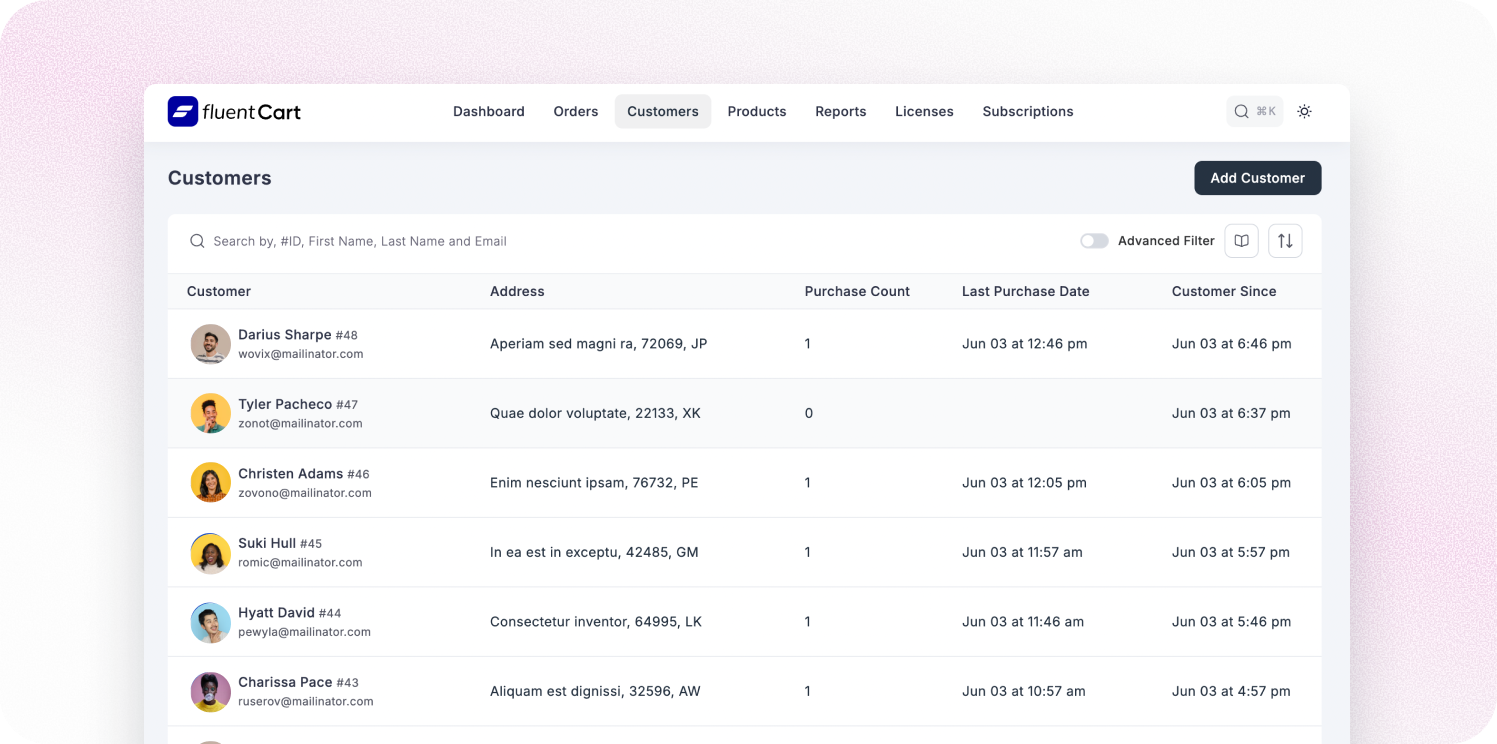
Task: Click the Last Purchase Date column header
Action: tap(1026, 292)
